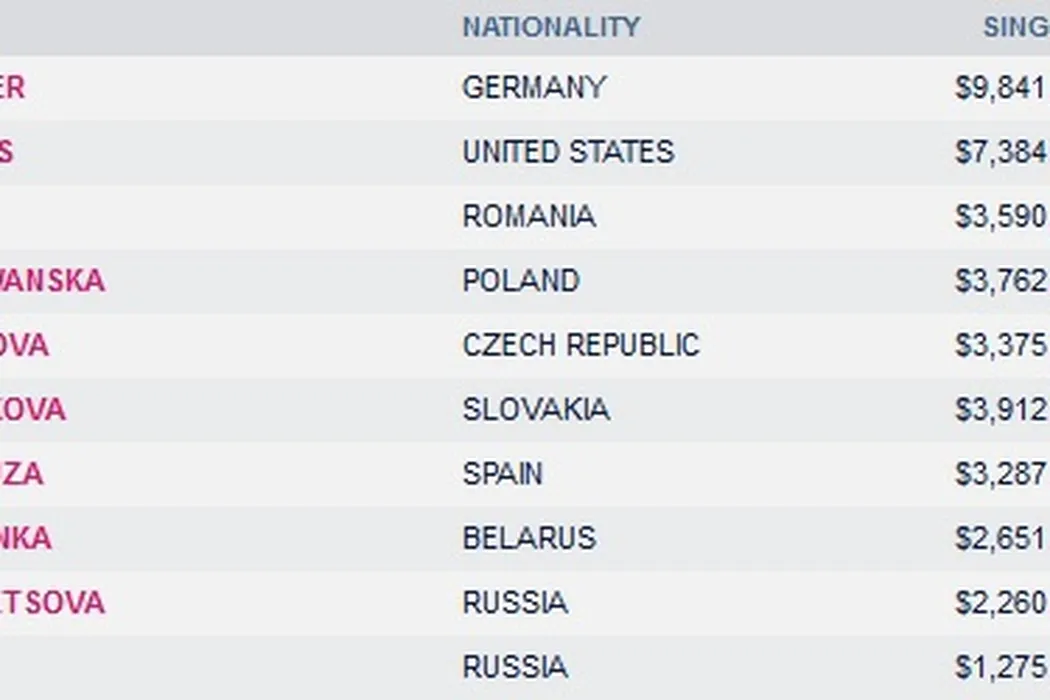
Task: Open the player name ending in WANSKA
Action: [x=51, y=281]
